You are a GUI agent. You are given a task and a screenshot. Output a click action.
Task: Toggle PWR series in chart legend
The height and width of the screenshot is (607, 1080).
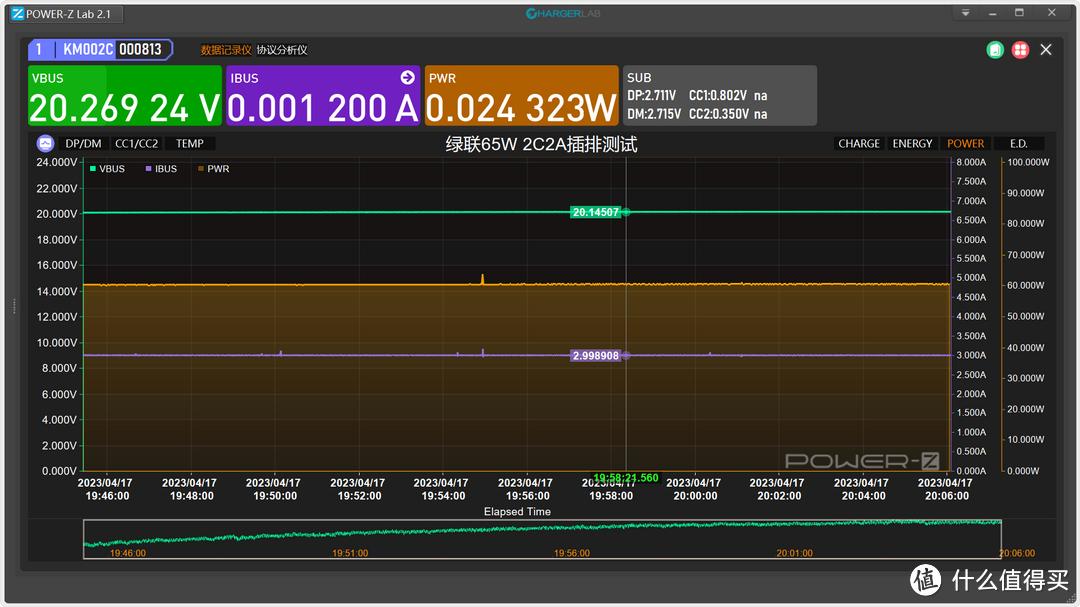(213, 169)
